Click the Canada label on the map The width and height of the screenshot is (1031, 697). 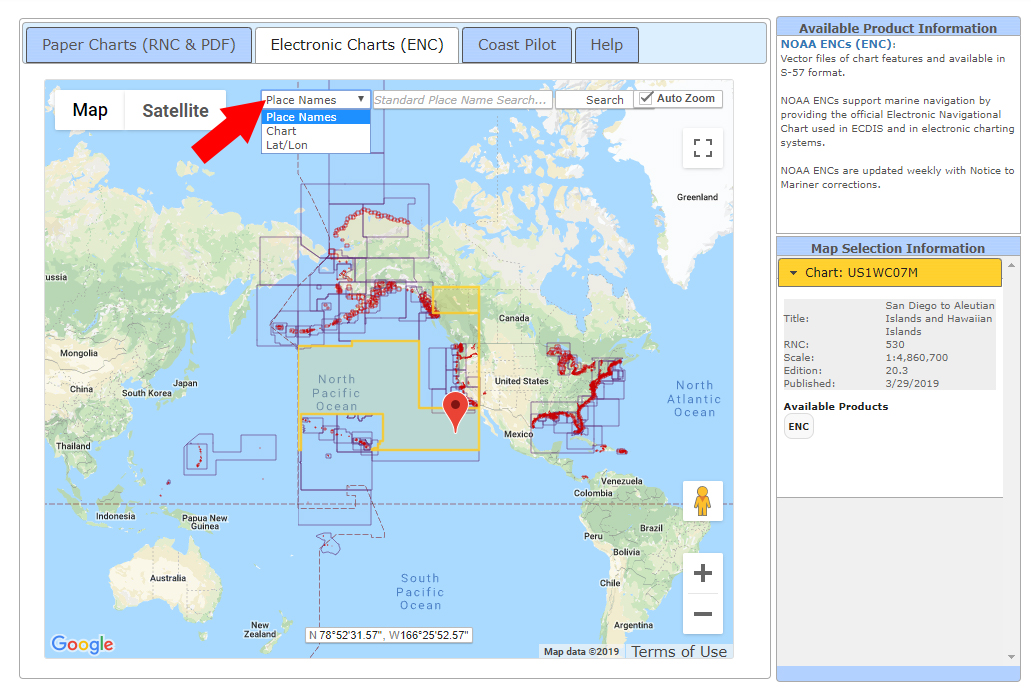(514, 318)
